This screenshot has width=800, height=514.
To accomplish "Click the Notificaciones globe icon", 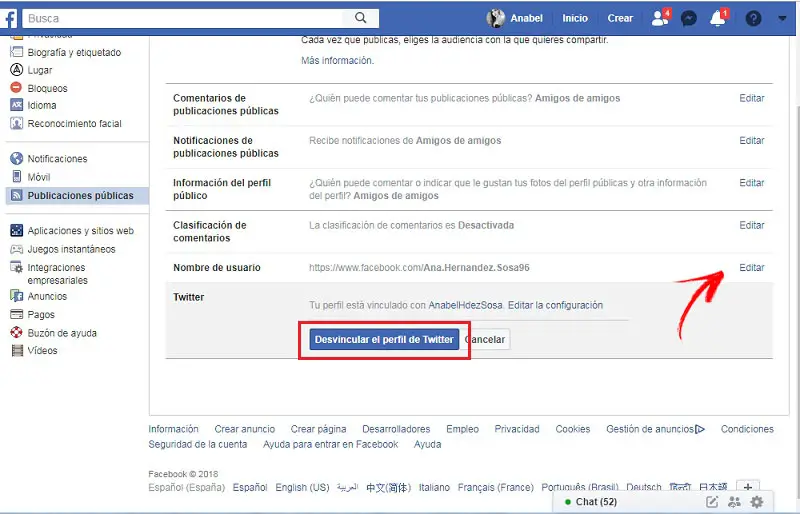I will pyautogui.click(x=16, y=159).
